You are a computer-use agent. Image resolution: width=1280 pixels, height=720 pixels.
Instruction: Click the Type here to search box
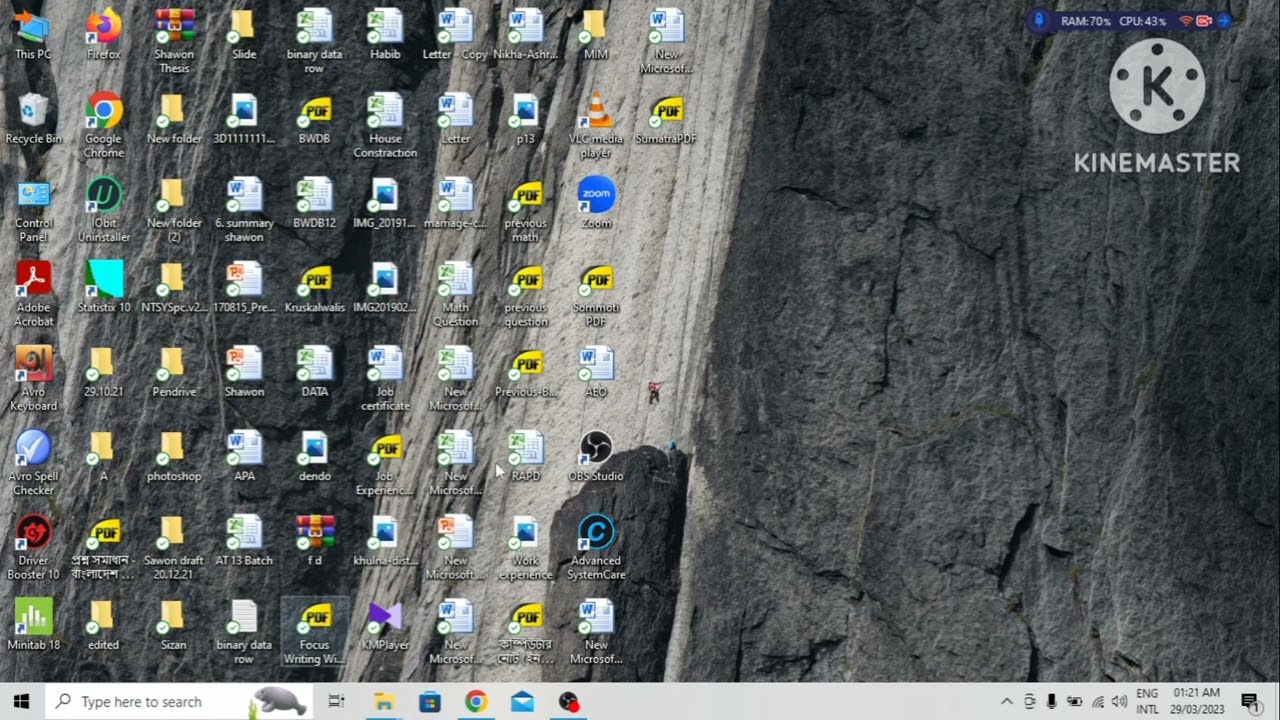click(x=180, y=702)
